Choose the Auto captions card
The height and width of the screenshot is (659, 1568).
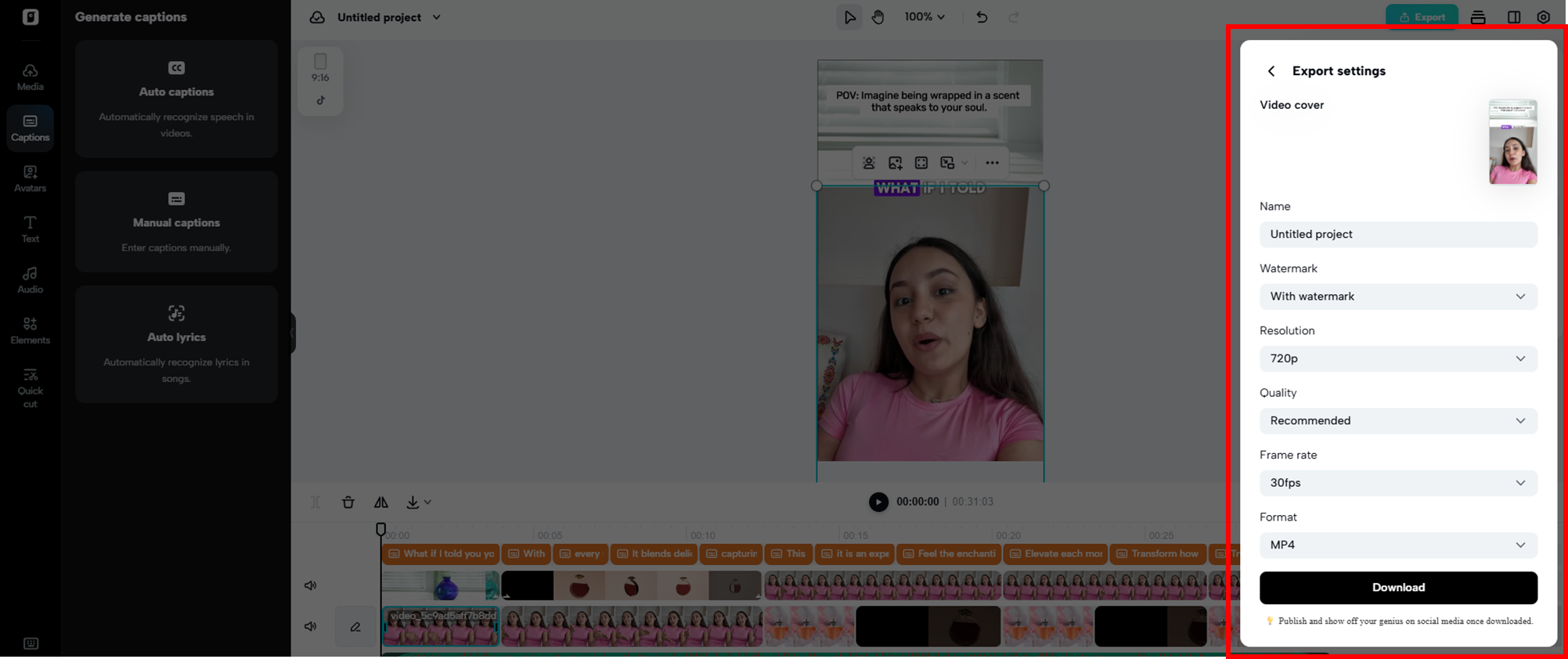(x=176, y=99)
